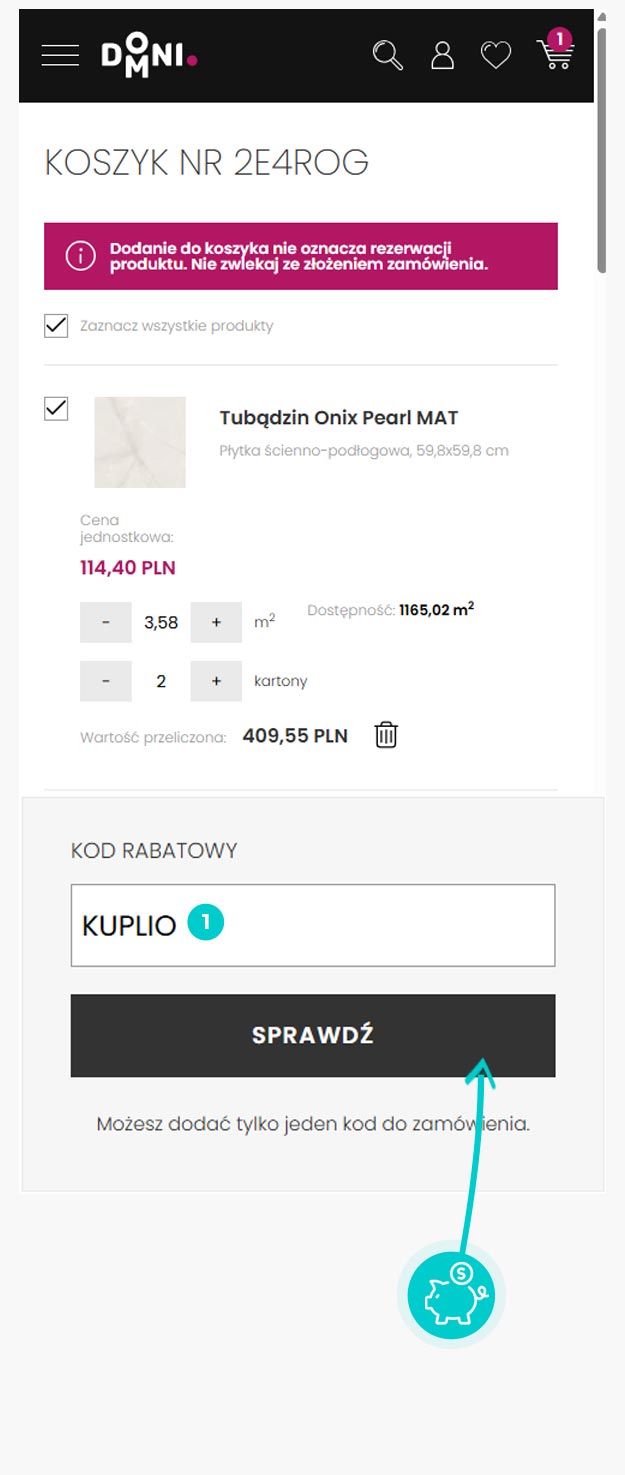Open the user account icon
The image size is (625, 1475).
pyautogui.click(x=442, y=55)
